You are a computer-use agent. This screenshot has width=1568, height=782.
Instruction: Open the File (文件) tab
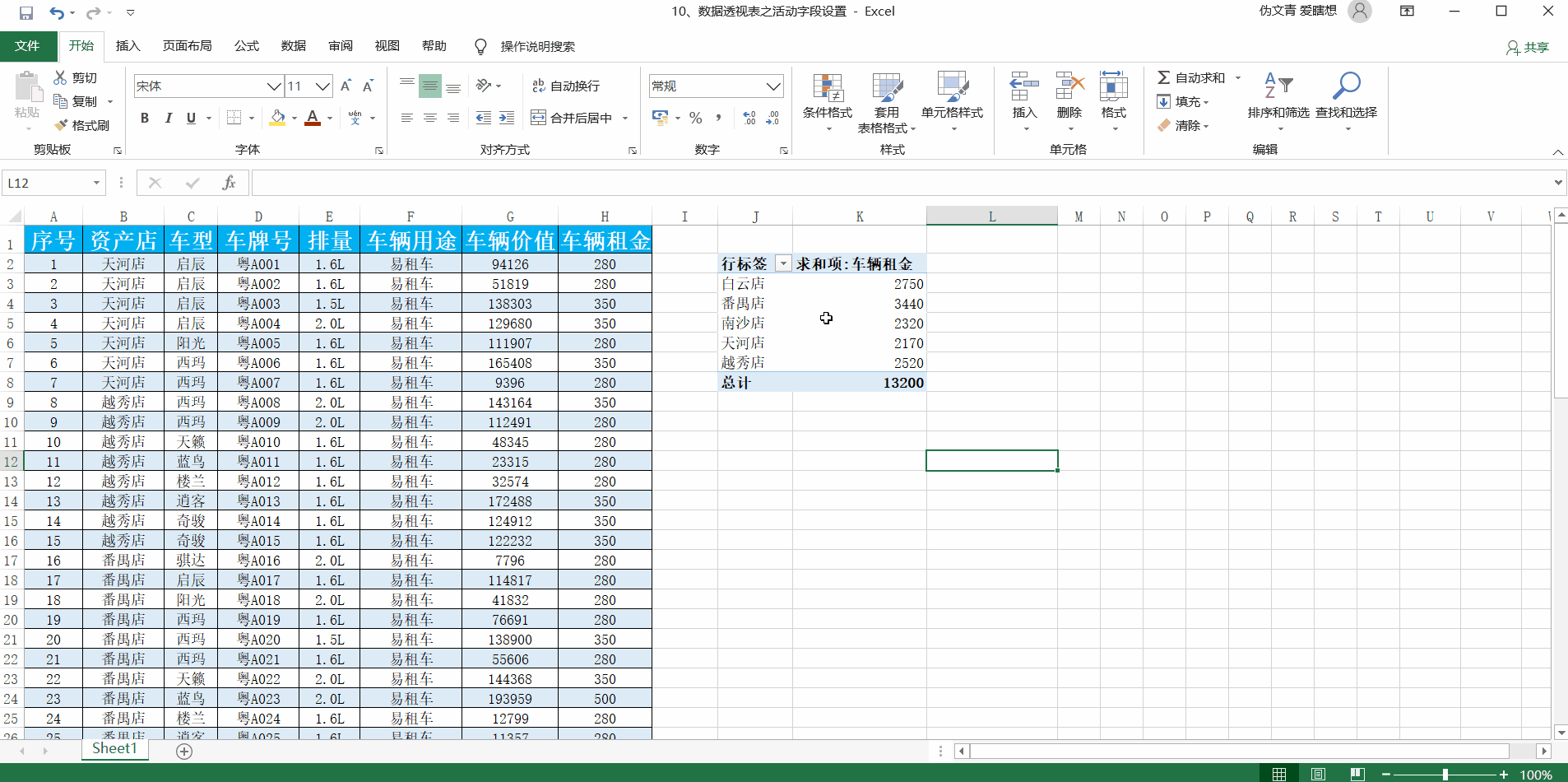coord(27,46)
